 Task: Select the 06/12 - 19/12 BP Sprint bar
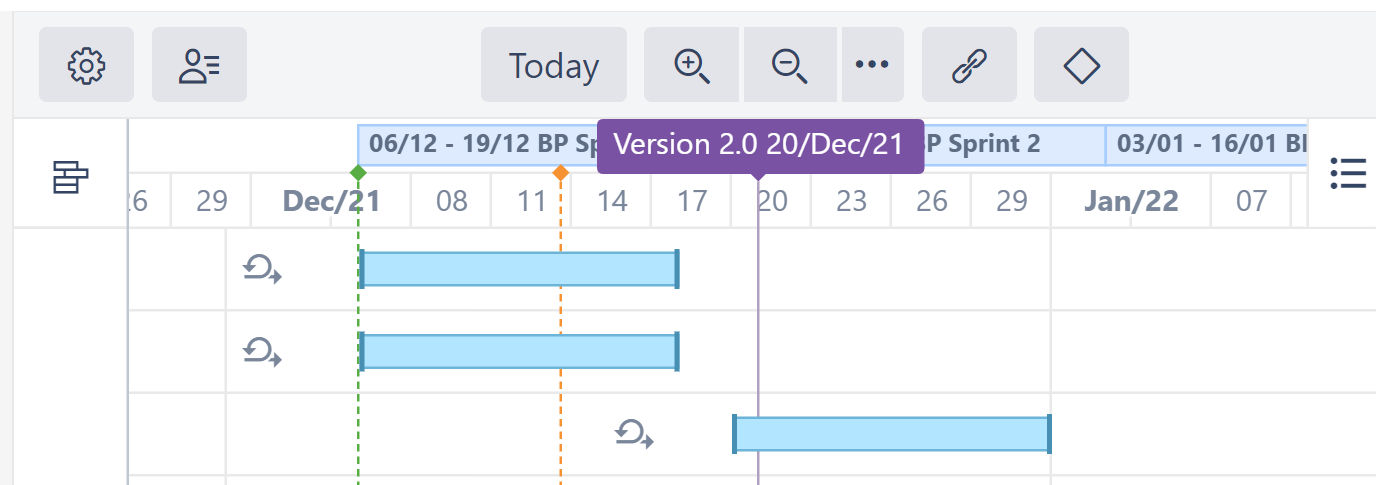click(475, 144)
